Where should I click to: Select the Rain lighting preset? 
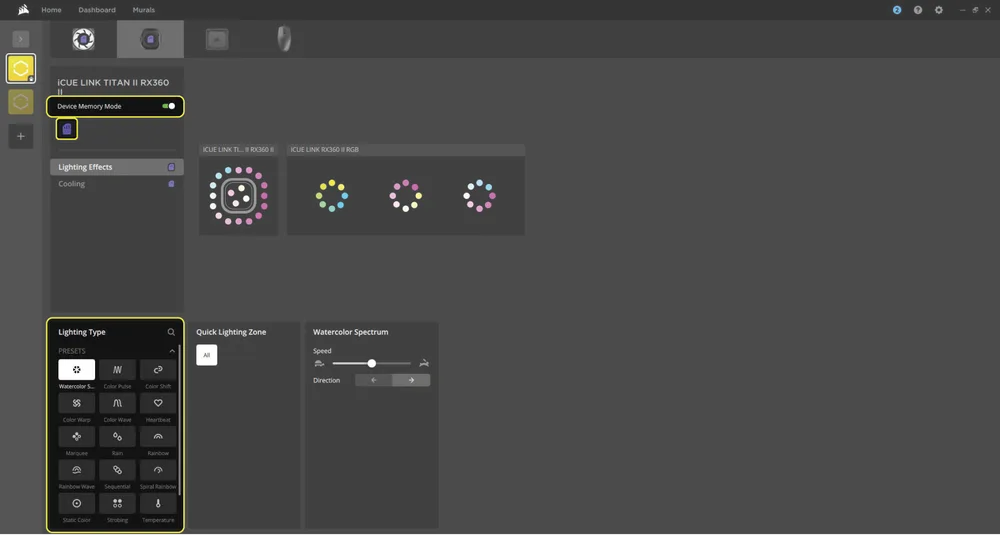click(117, 437)
